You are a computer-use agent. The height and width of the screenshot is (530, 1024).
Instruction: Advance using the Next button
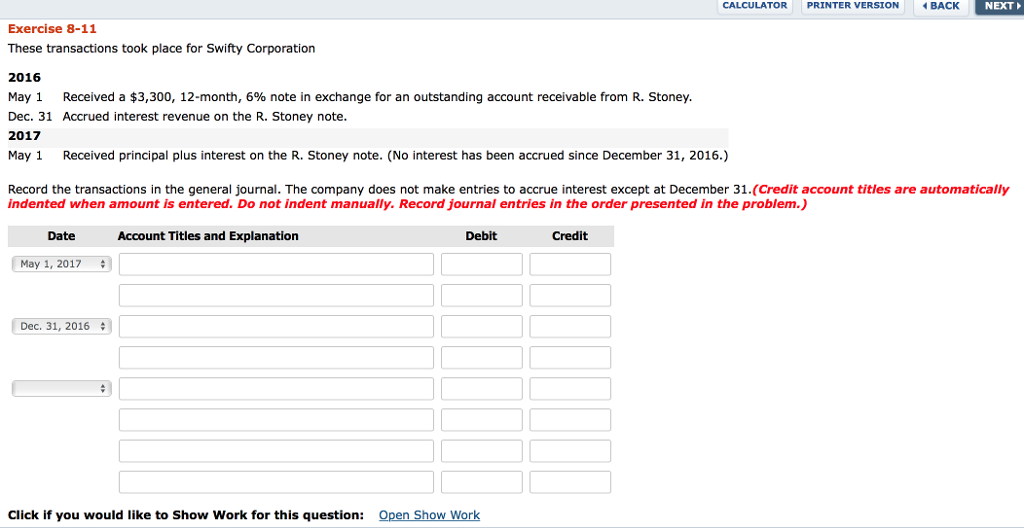(x=999, y=6)
